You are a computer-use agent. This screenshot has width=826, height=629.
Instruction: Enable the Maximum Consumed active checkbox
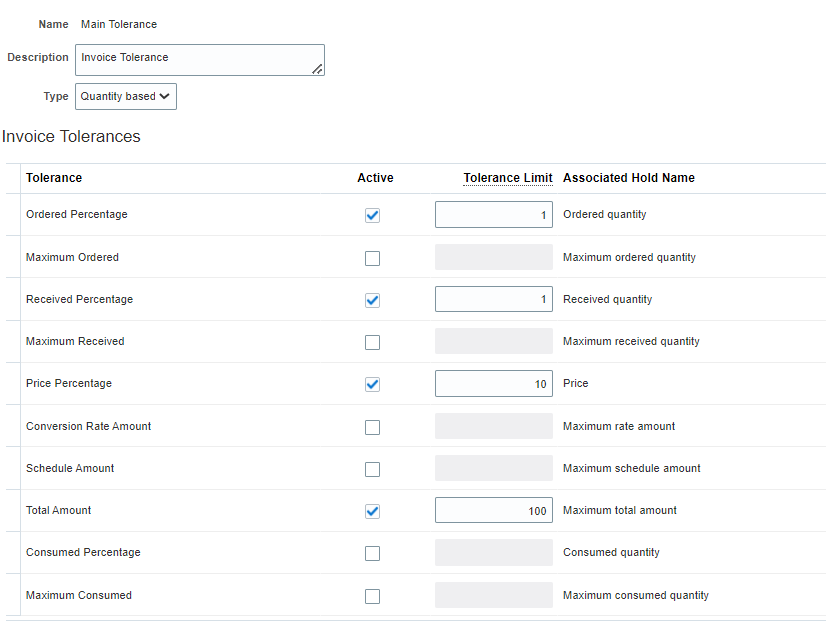coord(372,596)
